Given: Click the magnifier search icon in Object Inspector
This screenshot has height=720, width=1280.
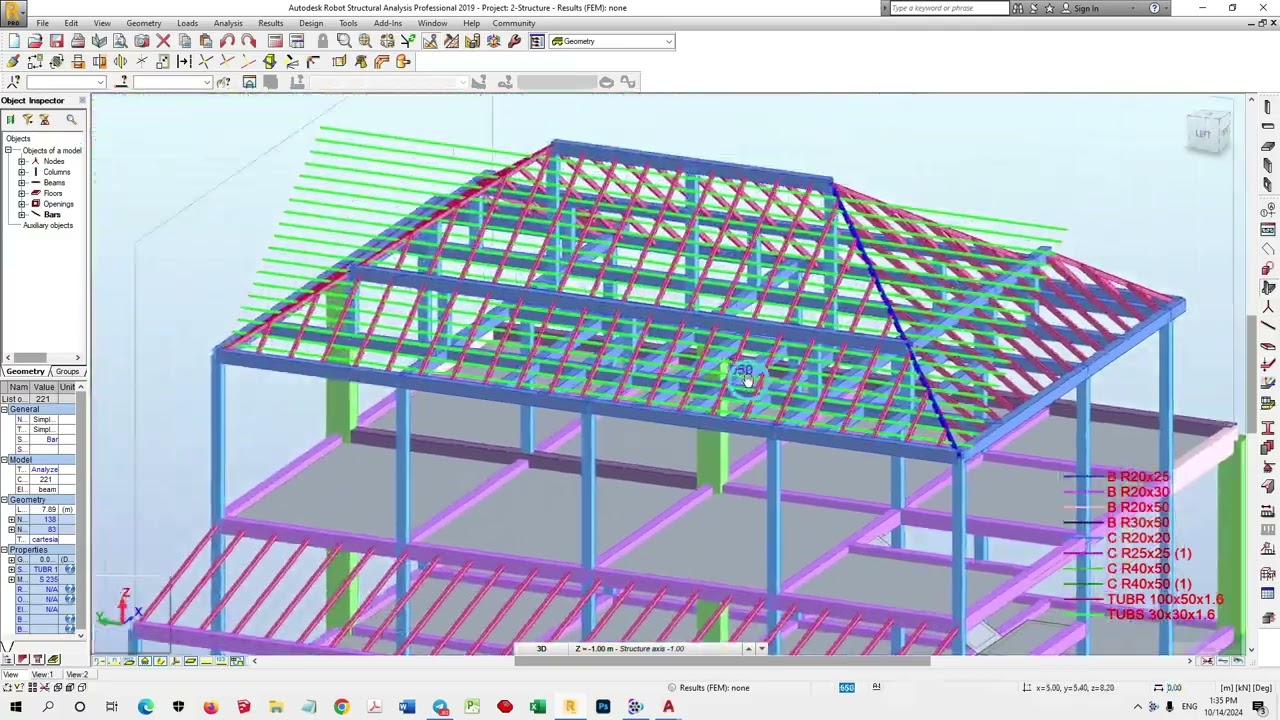Looking at the screenshot, I should point(71,120).
